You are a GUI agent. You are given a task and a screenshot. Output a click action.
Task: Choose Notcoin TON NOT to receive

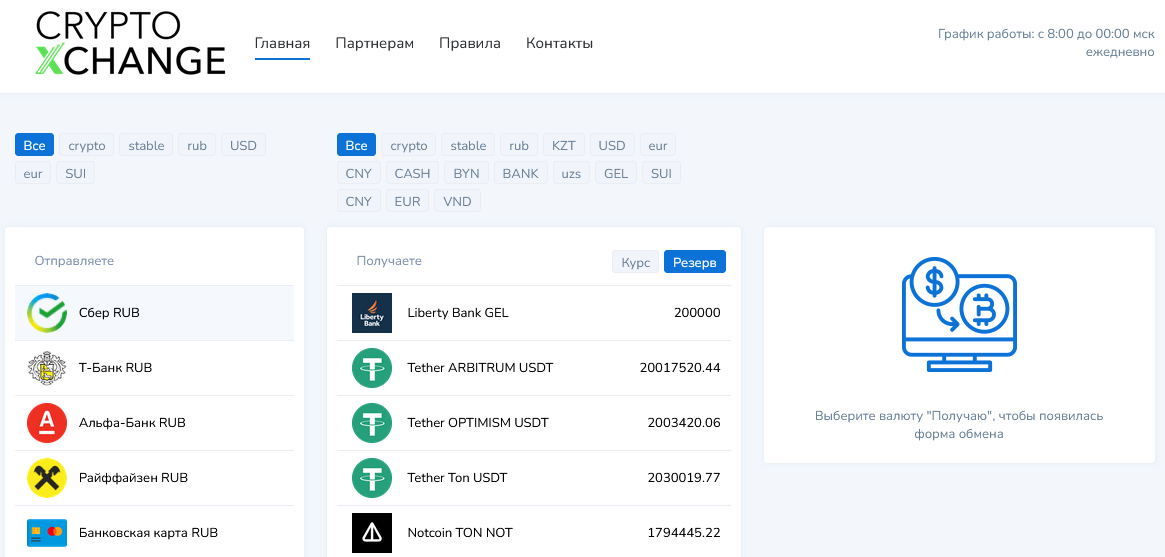point(534,532)
